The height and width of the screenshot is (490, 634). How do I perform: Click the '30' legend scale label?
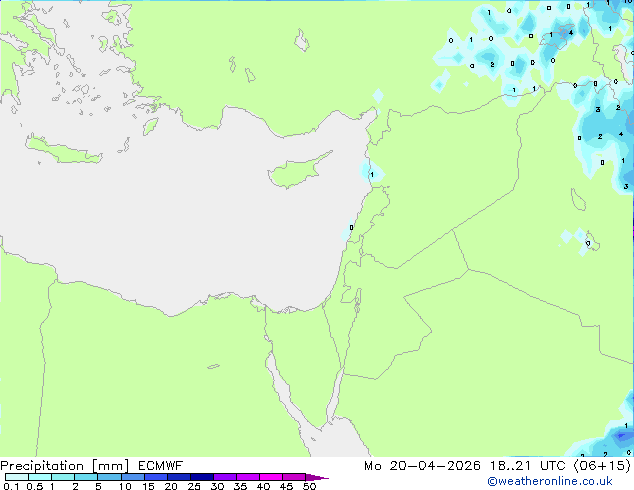(x=217, y=486)
